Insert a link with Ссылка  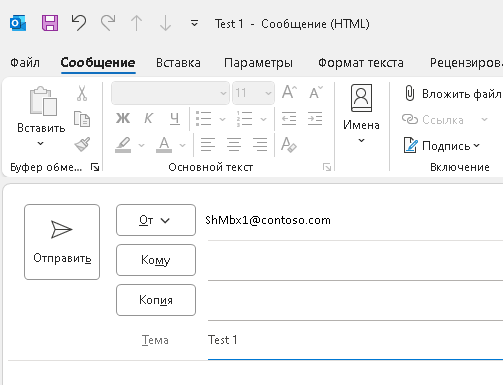coord(433,119)
